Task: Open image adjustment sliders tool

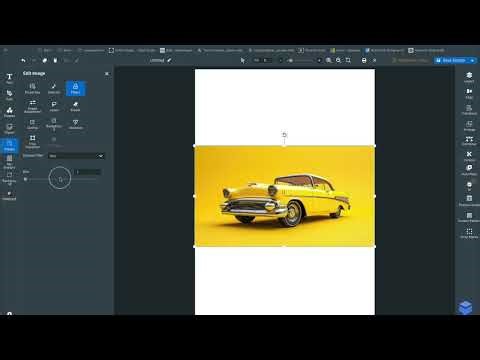Action: [32, 106]
